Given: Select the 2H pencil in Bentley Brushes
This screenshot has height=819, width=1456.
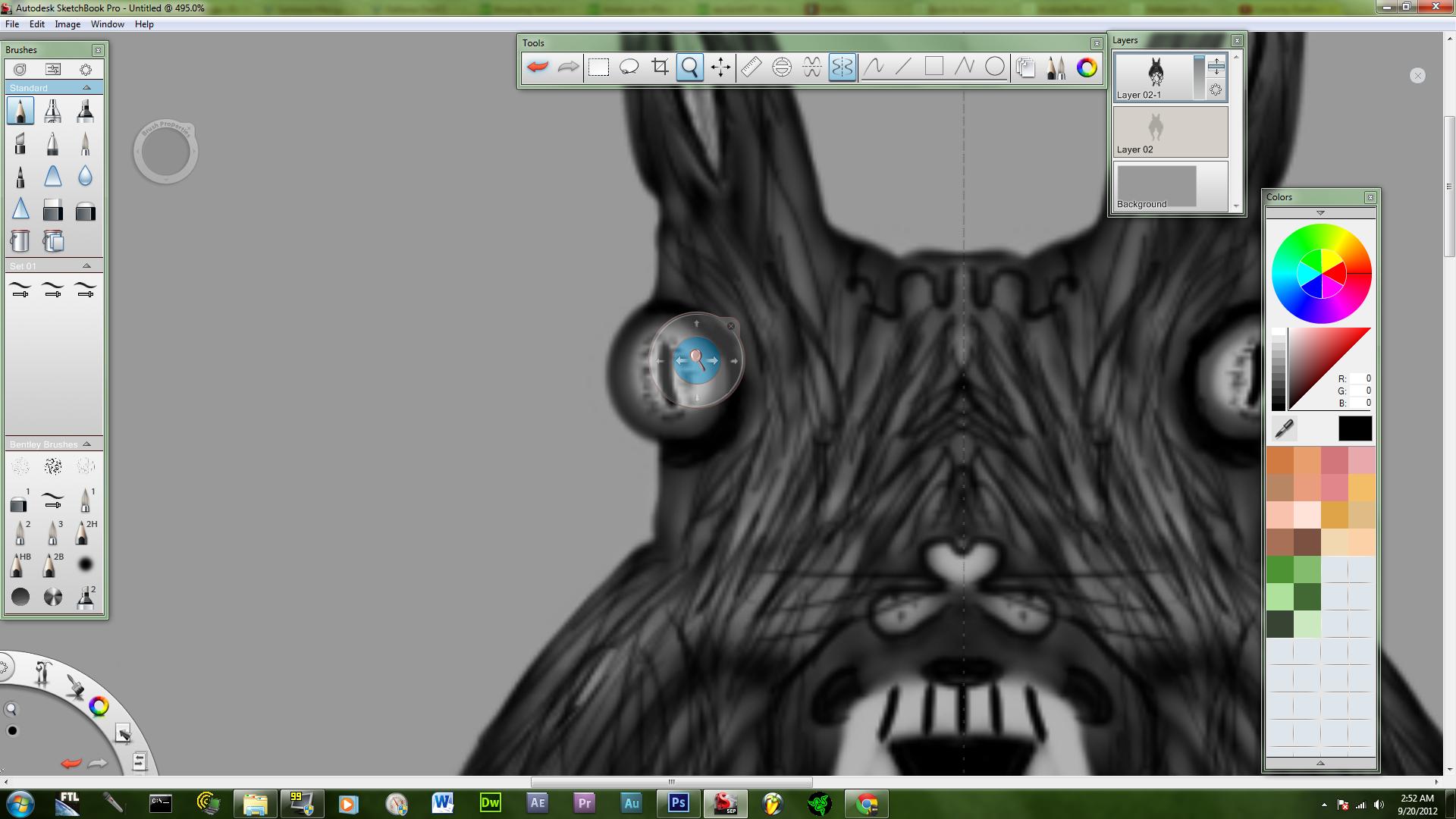Looking at the screenshot, I should [86, 532].
